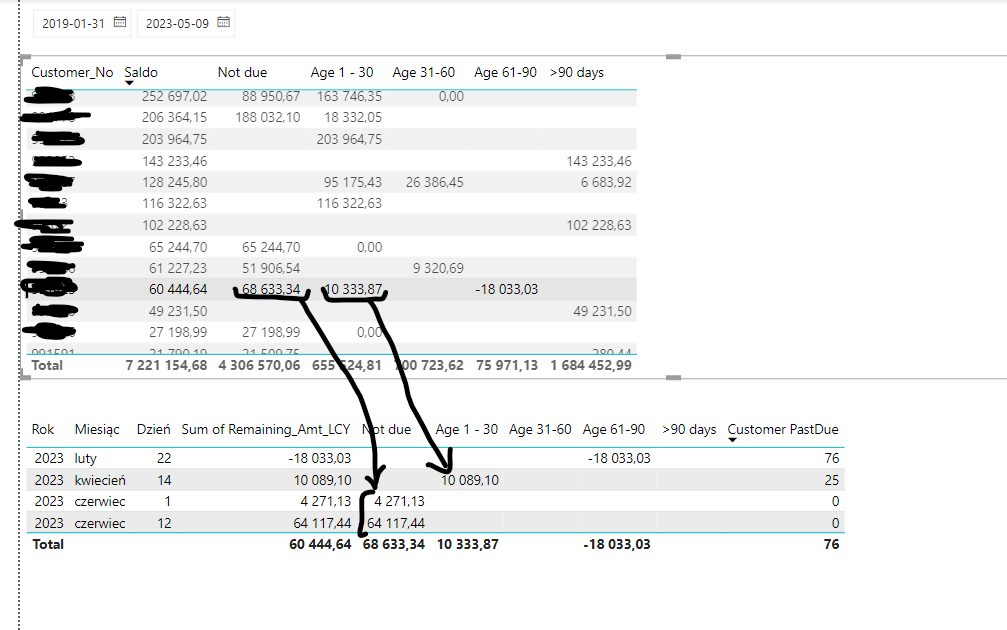Sort lower table by Rok column

[43, 429]
